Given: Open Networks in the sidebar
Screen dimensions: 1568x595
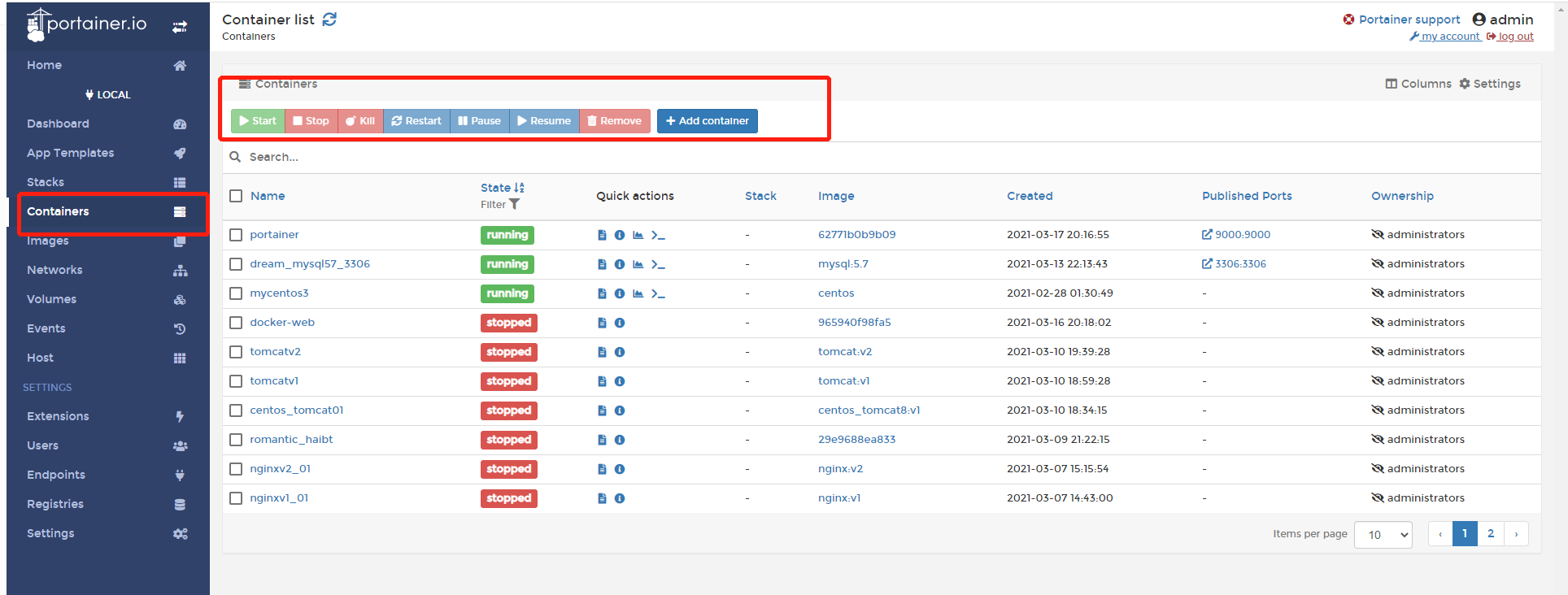Looking at the screenshot, I should coord(107,270).
